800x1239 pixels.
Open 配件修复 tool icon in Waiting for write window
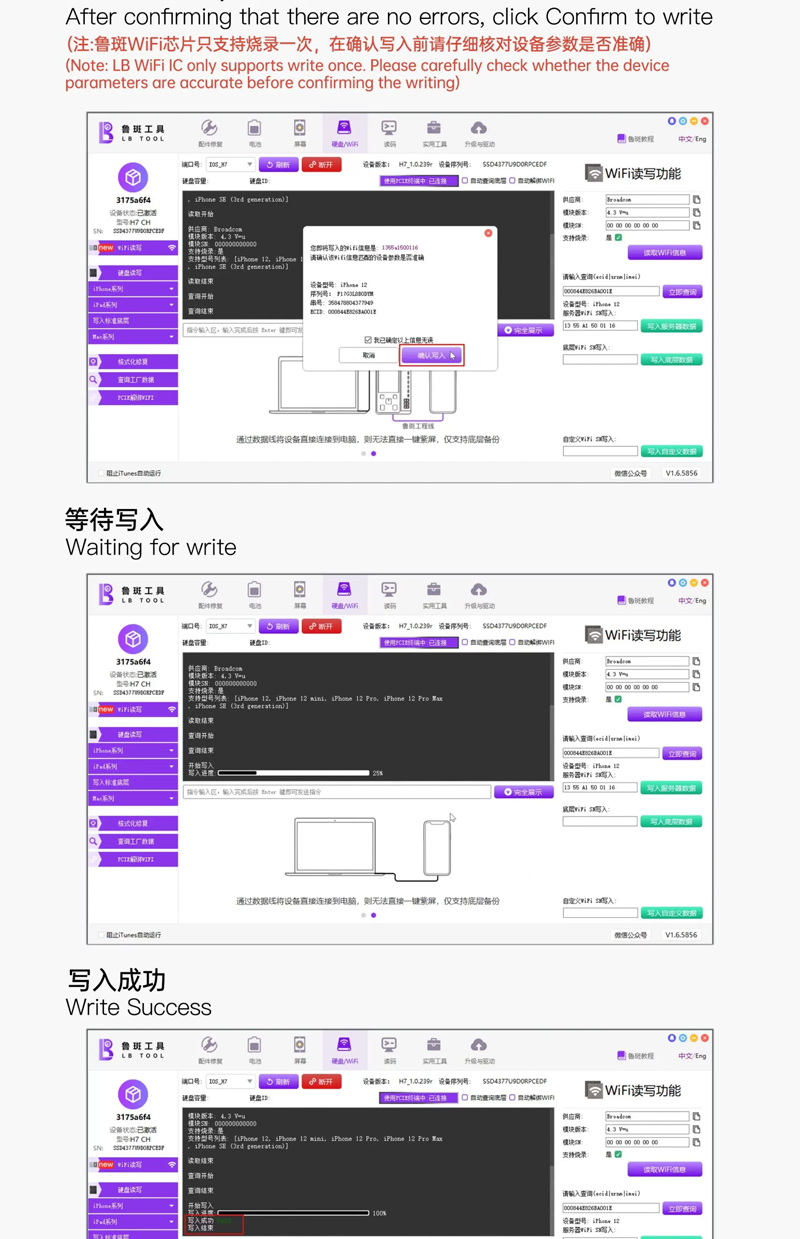[x=210, y=593]
